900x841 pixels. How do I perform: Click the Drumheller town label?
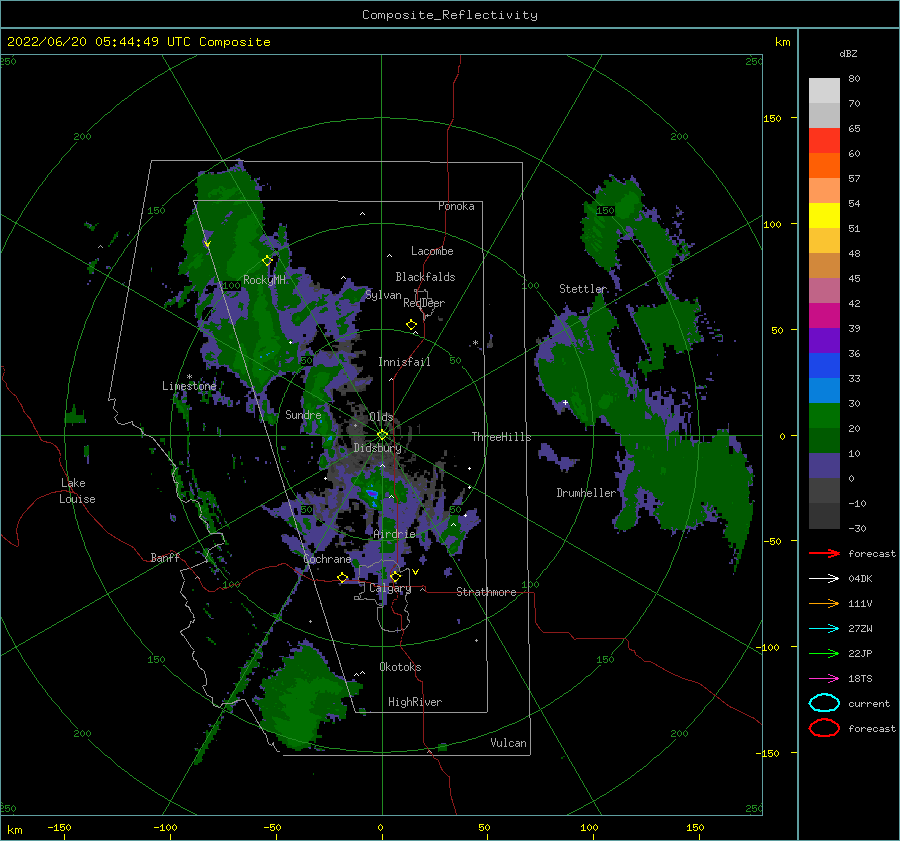pos(586,493)
